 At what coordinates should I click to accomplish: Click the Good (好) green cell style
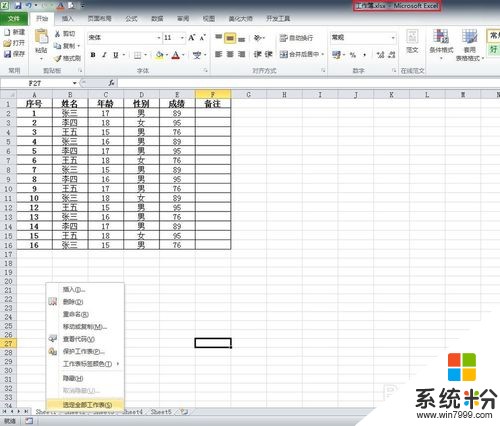pos(493,50)
